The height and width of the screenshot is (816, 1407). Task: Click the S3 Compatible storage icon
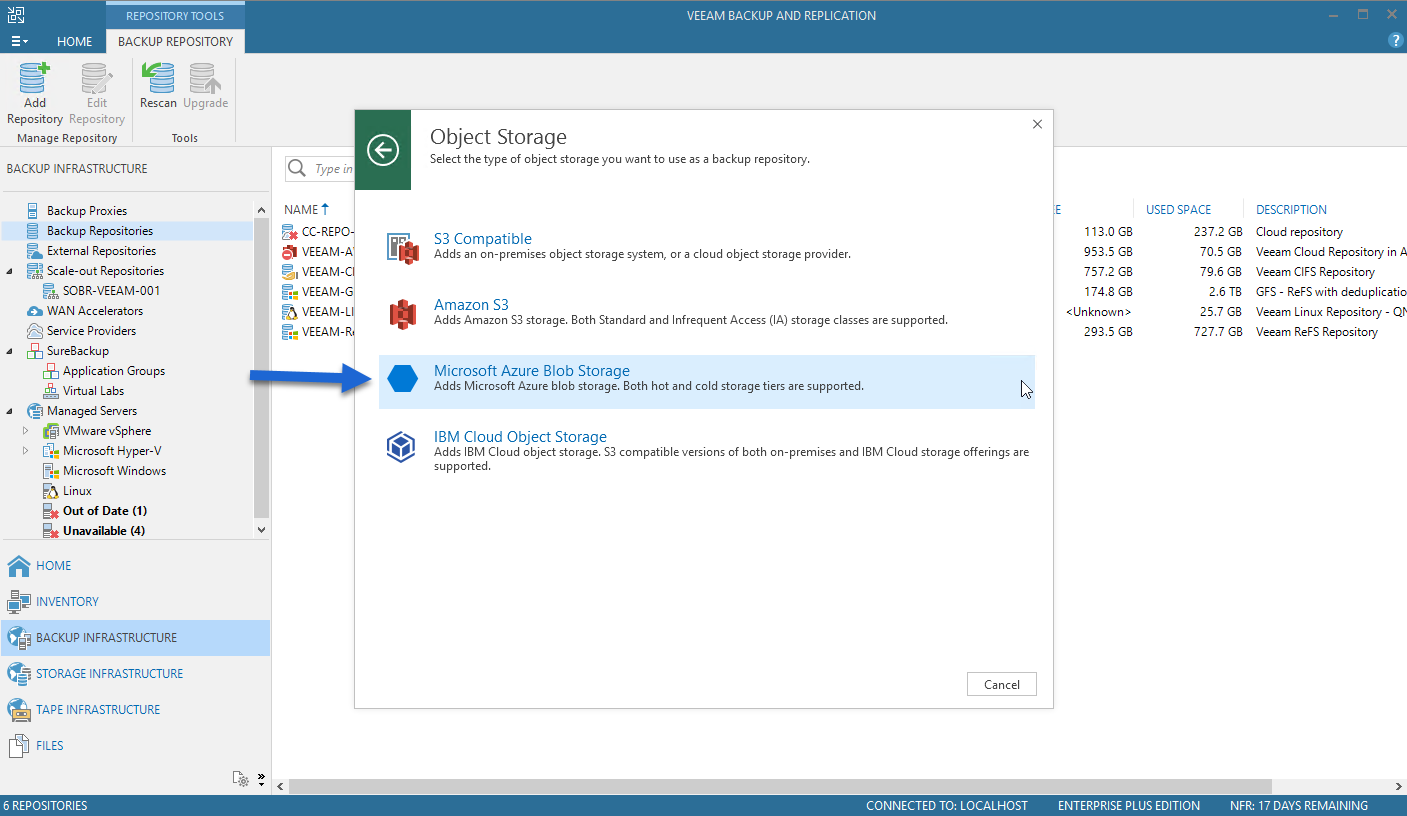point(402,247)
